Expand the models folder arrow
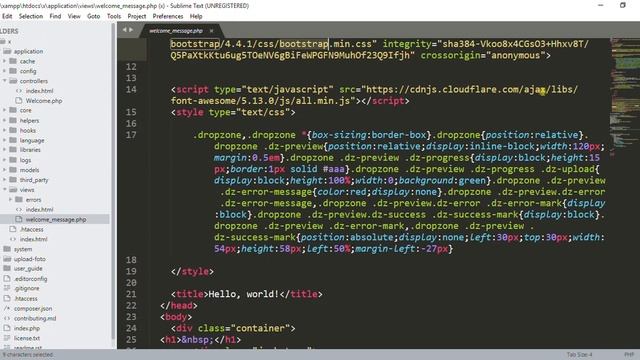 (5, 170)
